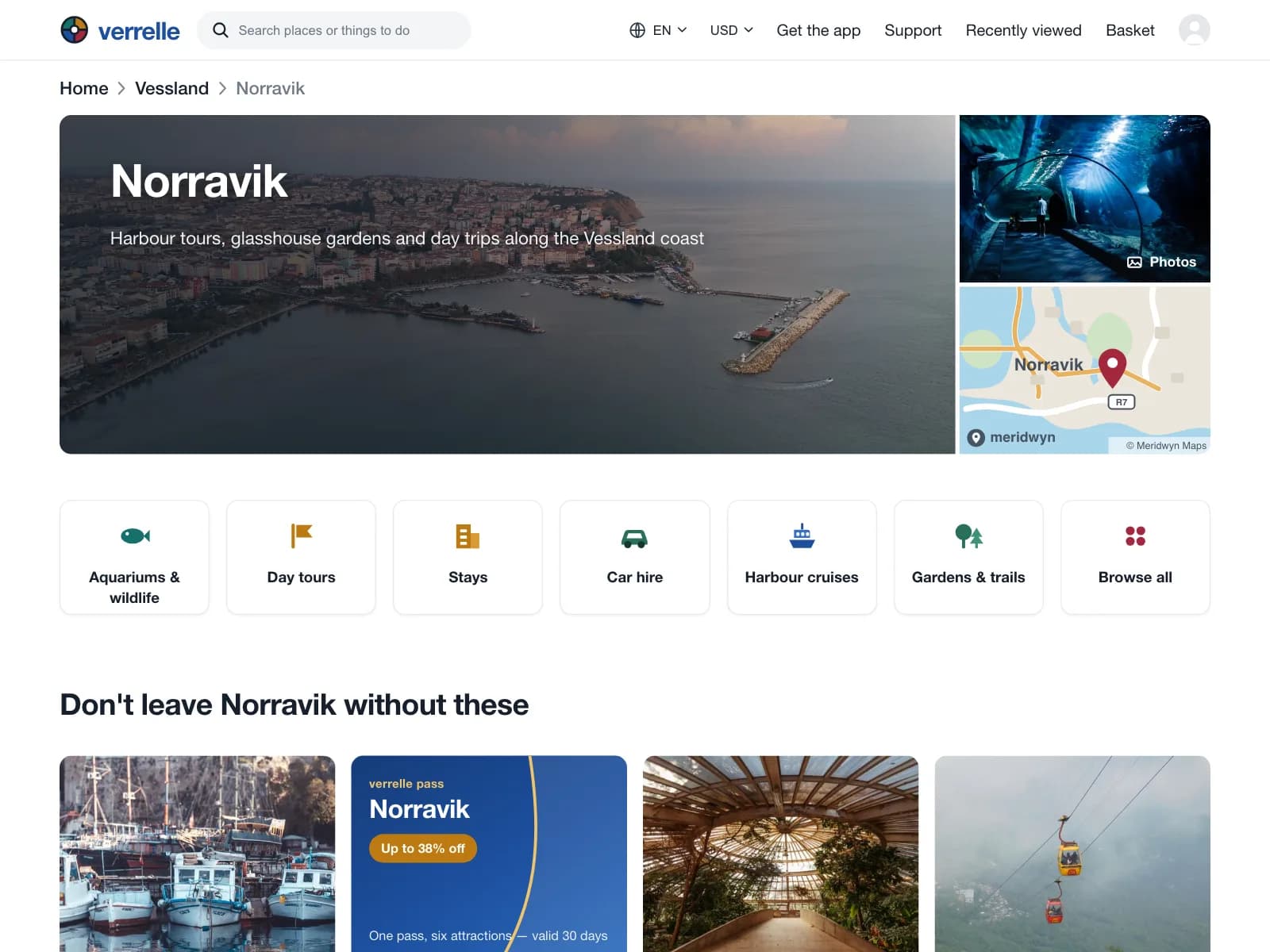The height and width of the screenshot is (952, 1270).
Task: Click the Day tours flag icon
Action: click(x=302, y=536)
